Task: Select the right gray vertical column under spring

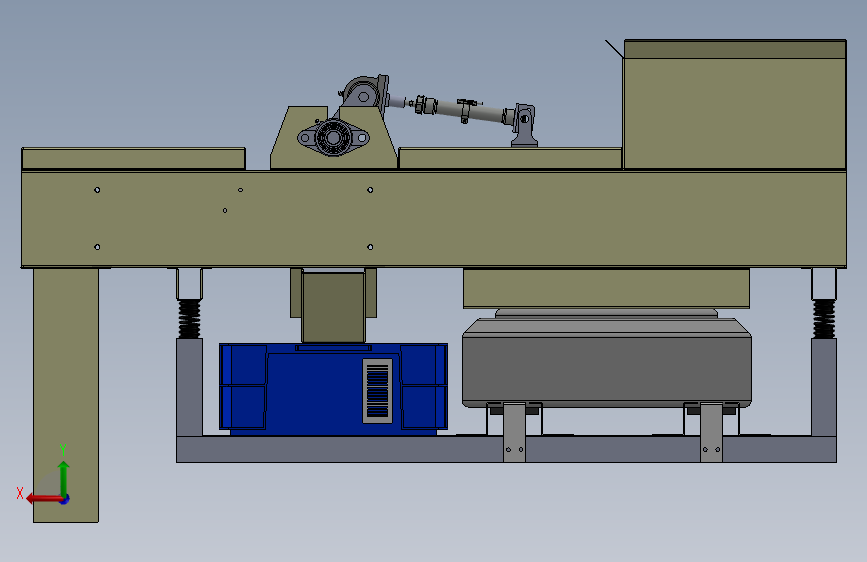Action: [x=824, y=387]
